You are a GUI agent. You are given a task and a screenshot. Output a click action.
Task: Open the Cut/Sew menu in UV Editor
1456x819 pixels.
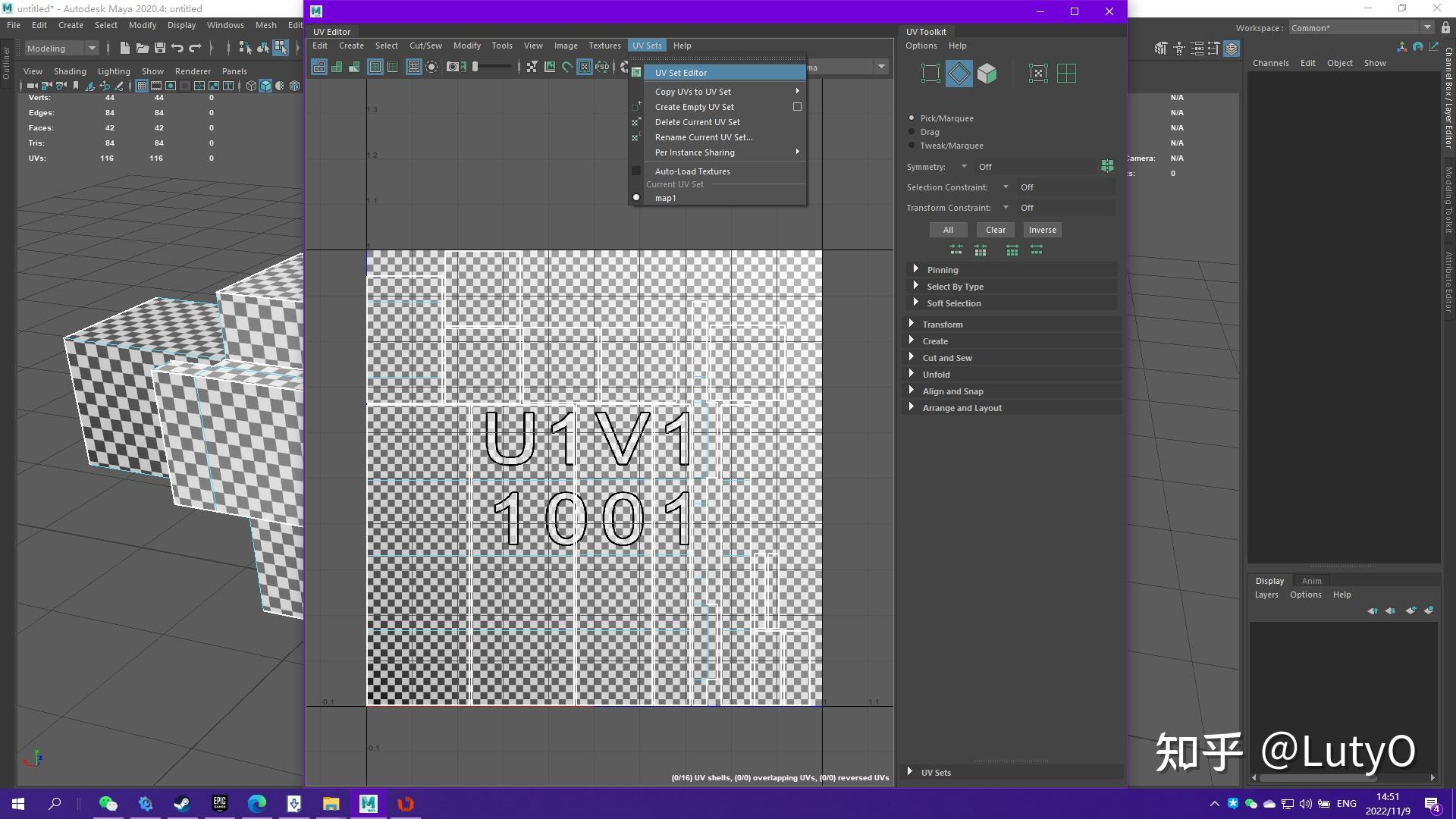tap(425, 45)
